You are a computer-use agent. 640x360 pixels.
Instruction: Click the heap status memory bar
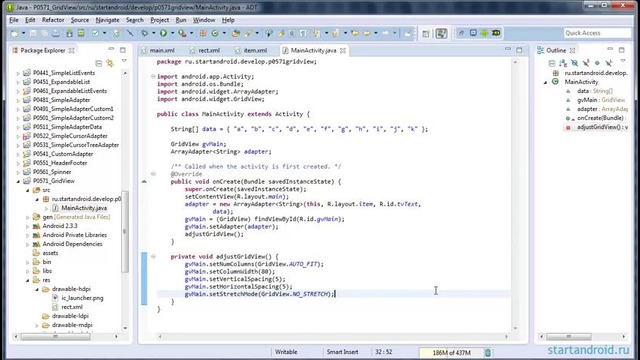451,352
